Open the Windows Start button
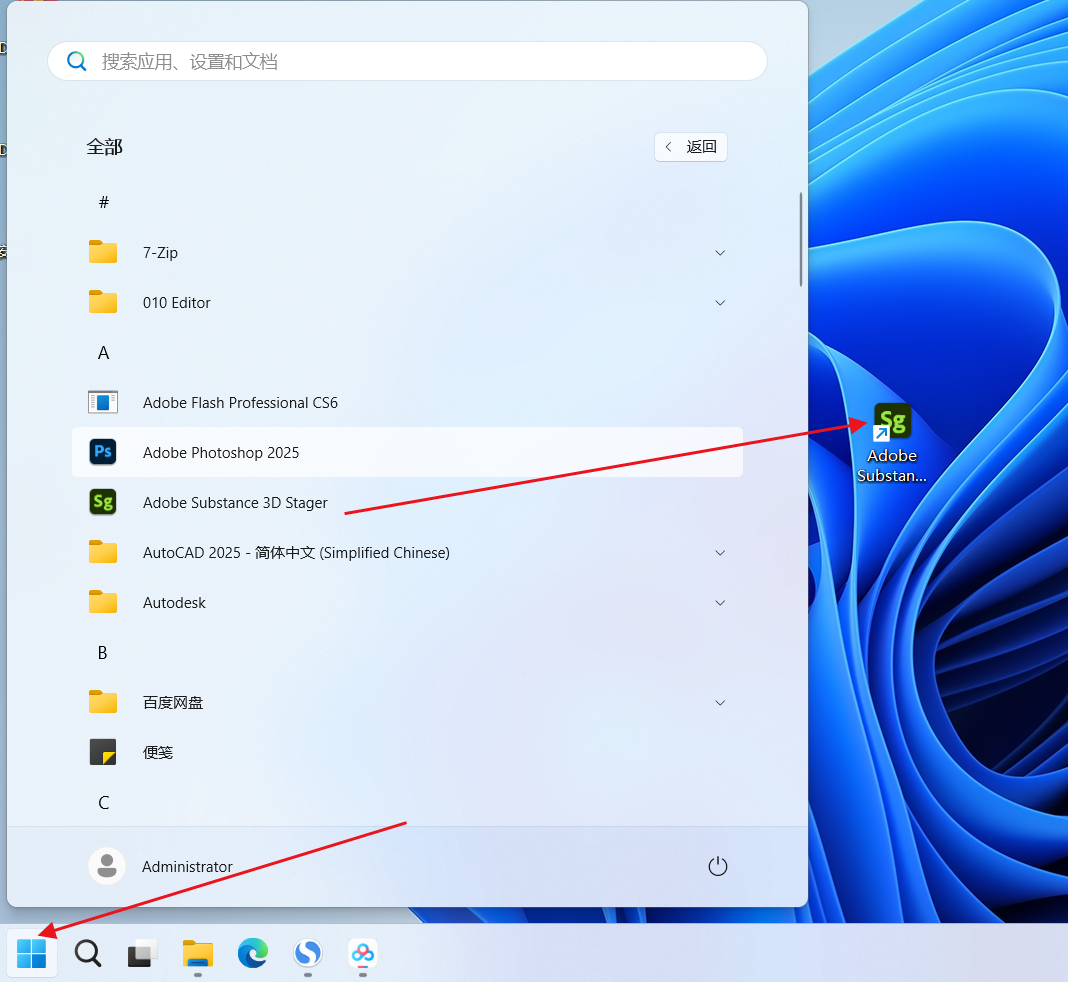The image size is (1068, 982). pos(31,953)
